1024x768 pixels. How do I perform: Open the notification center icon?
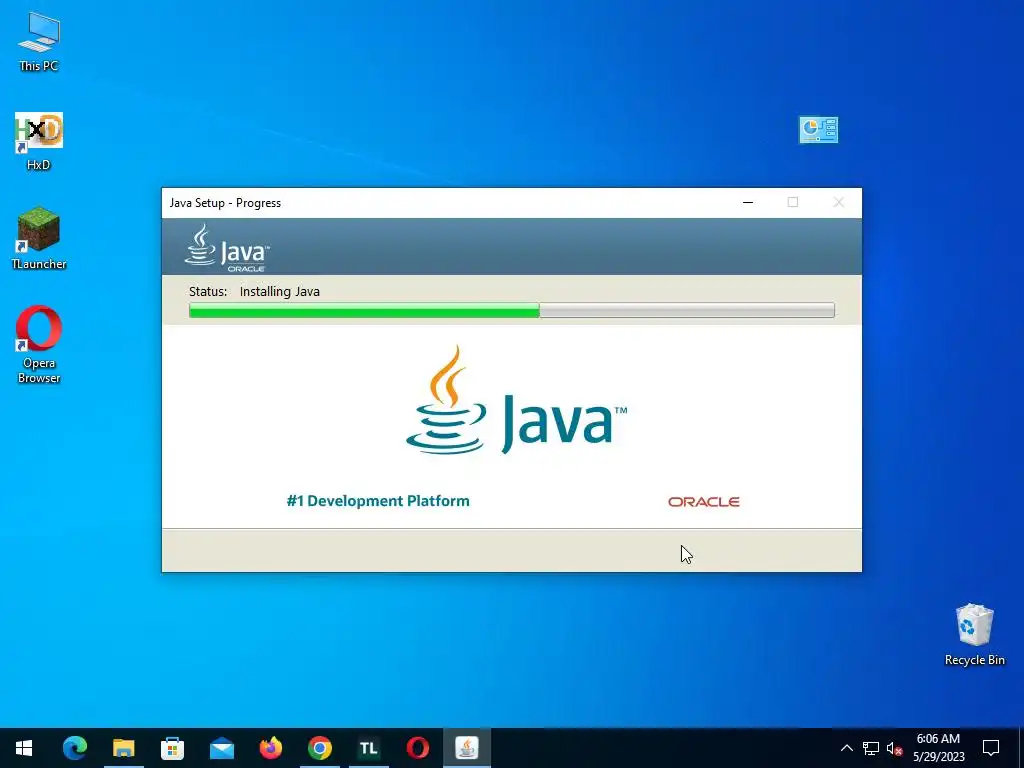tap(991, 748)
